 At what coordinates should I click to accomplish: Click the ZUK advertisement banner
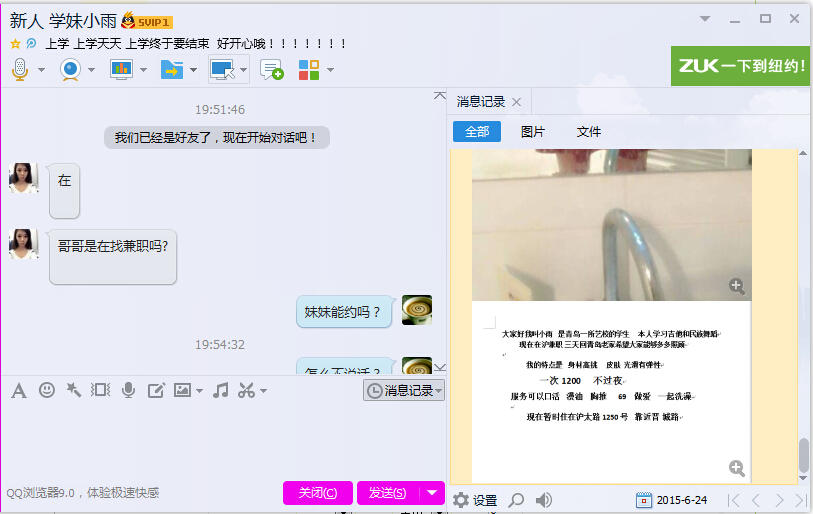coord(740,66)
